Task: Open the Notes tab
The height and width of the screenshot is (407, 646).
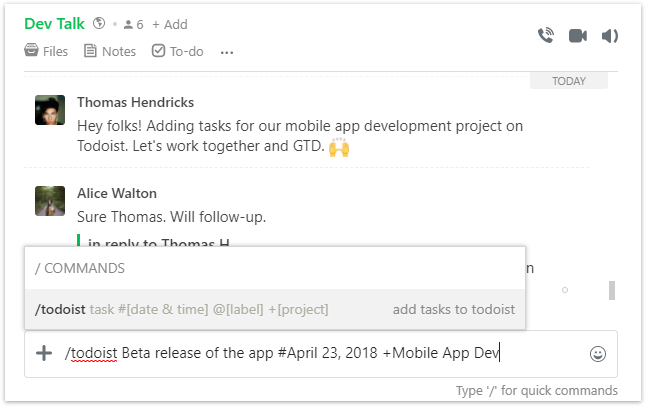Action: pos(110,51)
